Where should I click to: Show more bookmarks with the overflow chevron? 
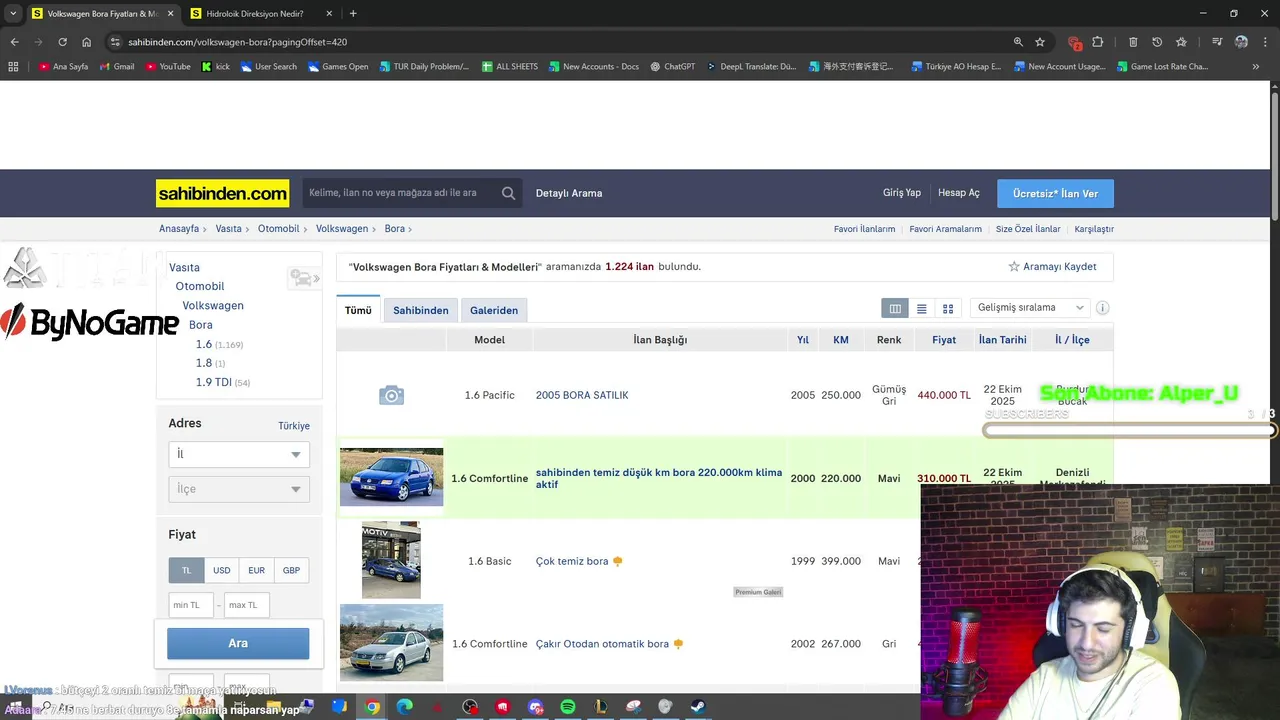pos(1255,67)
